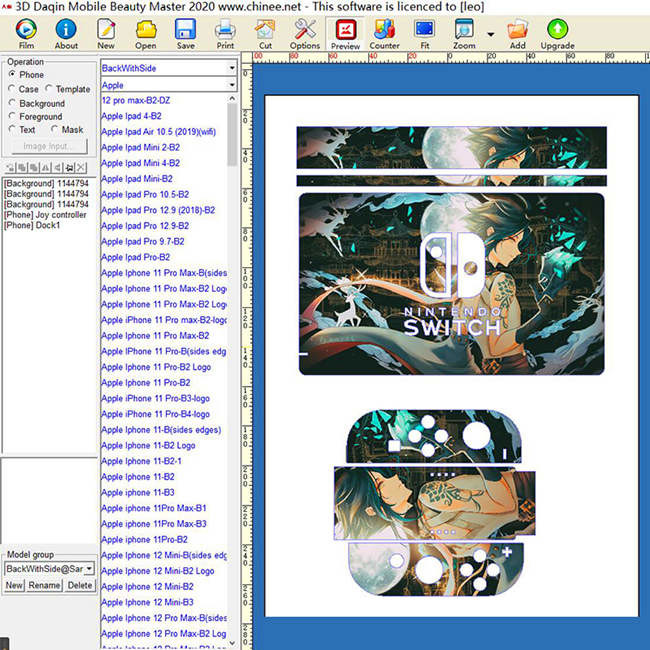Viewport: 650px width, 650px height.
Task: Click the vertical flip triangle icon
Action: point(58,167)
